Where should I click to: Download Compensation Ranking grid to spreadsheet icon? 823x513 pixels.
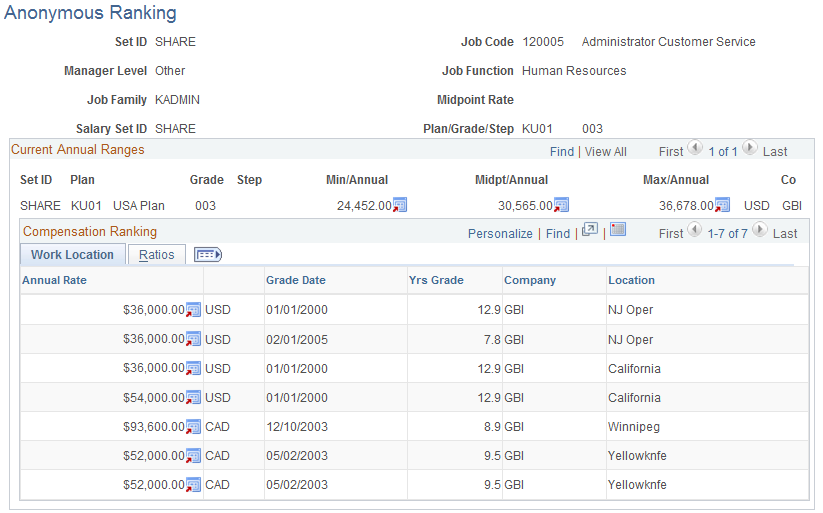[618, 229]
